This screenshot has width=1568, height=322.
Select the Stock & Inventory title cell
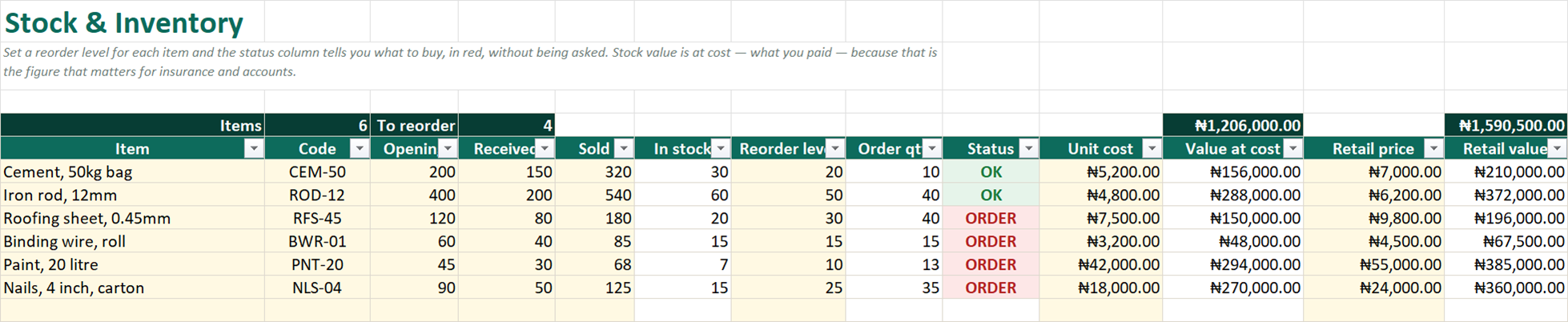click(132, 22)
